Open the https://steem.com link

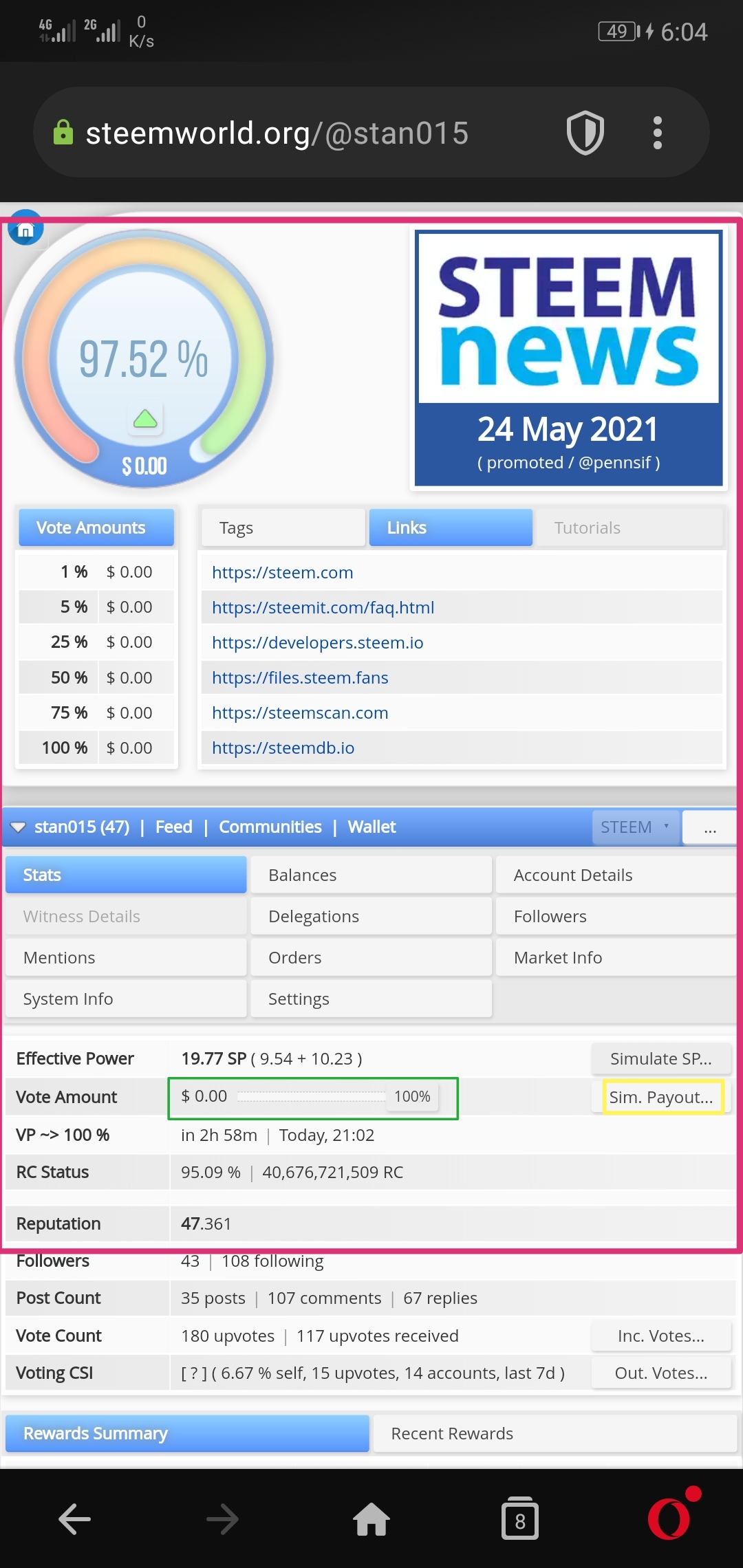click(282, 572)
